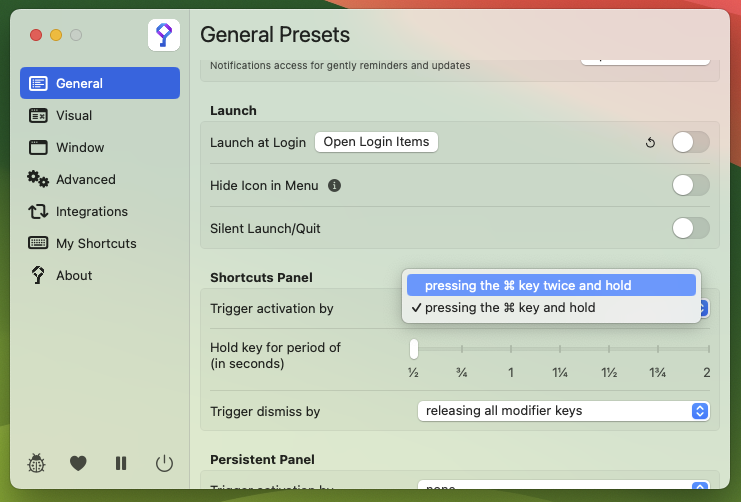Screen dimensions: 741x502
Task: Click the heart icon in sidebar
Action: 78,463
